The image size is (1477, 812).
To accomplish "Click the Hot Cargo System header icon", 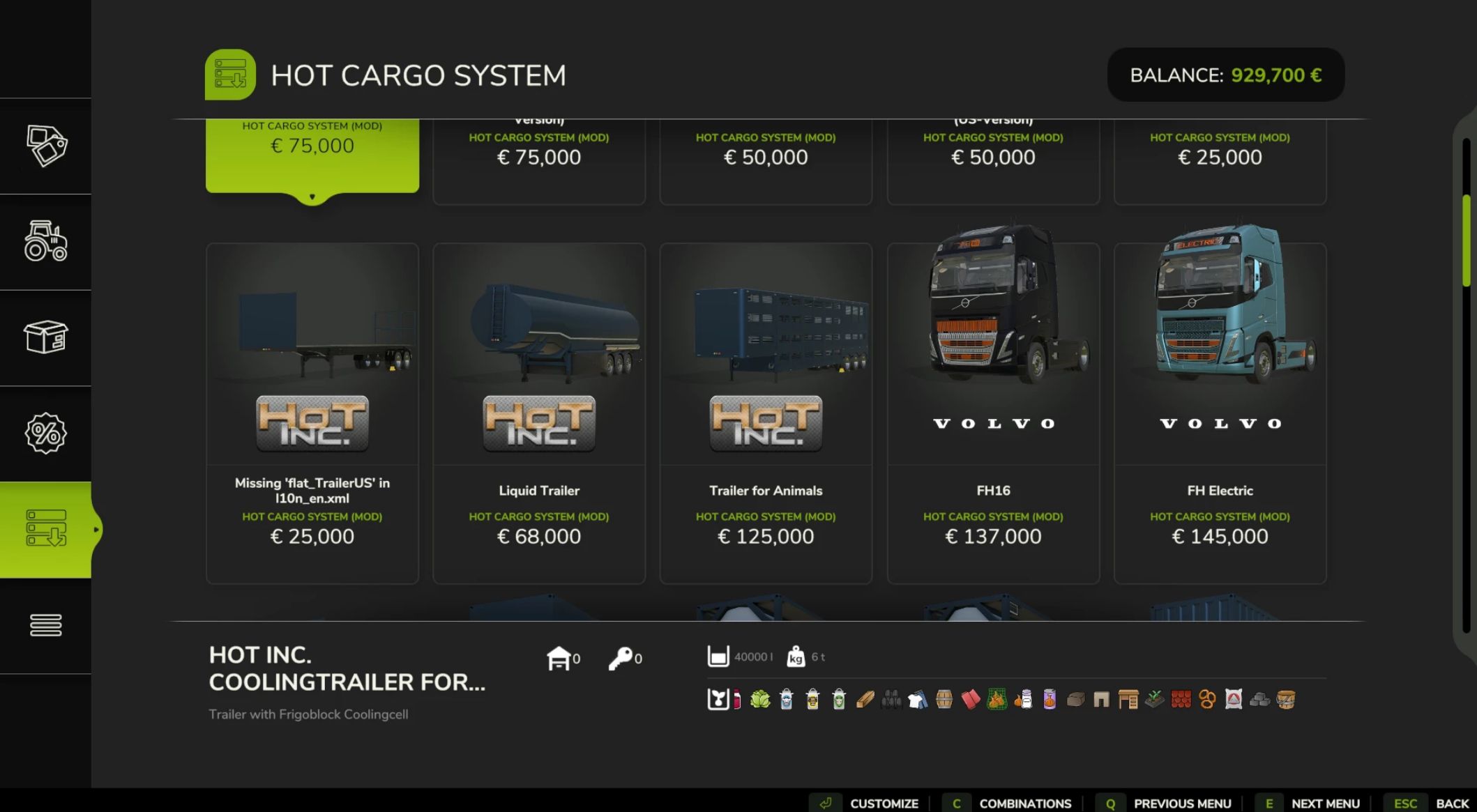I will (x=230, y=75).
